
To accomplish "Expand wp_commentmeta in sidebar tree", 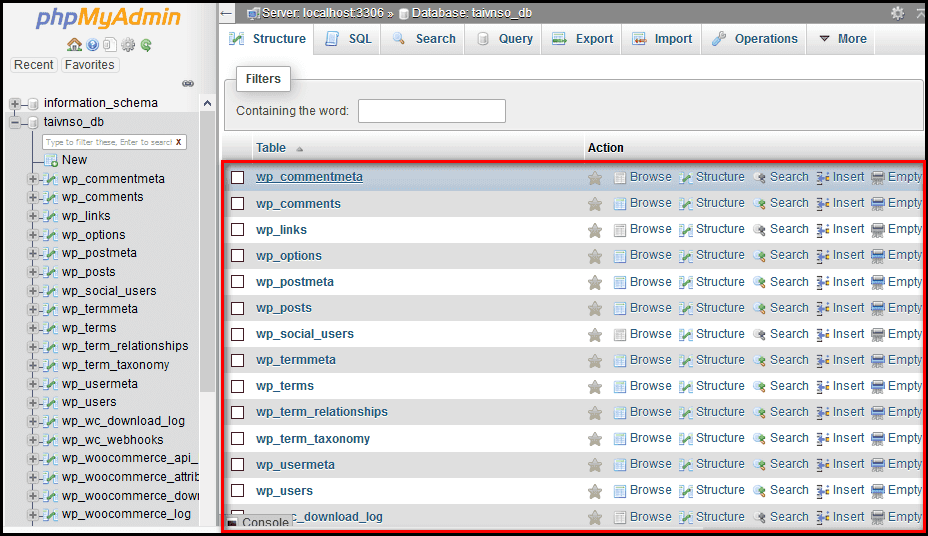I will click(33, 179).
